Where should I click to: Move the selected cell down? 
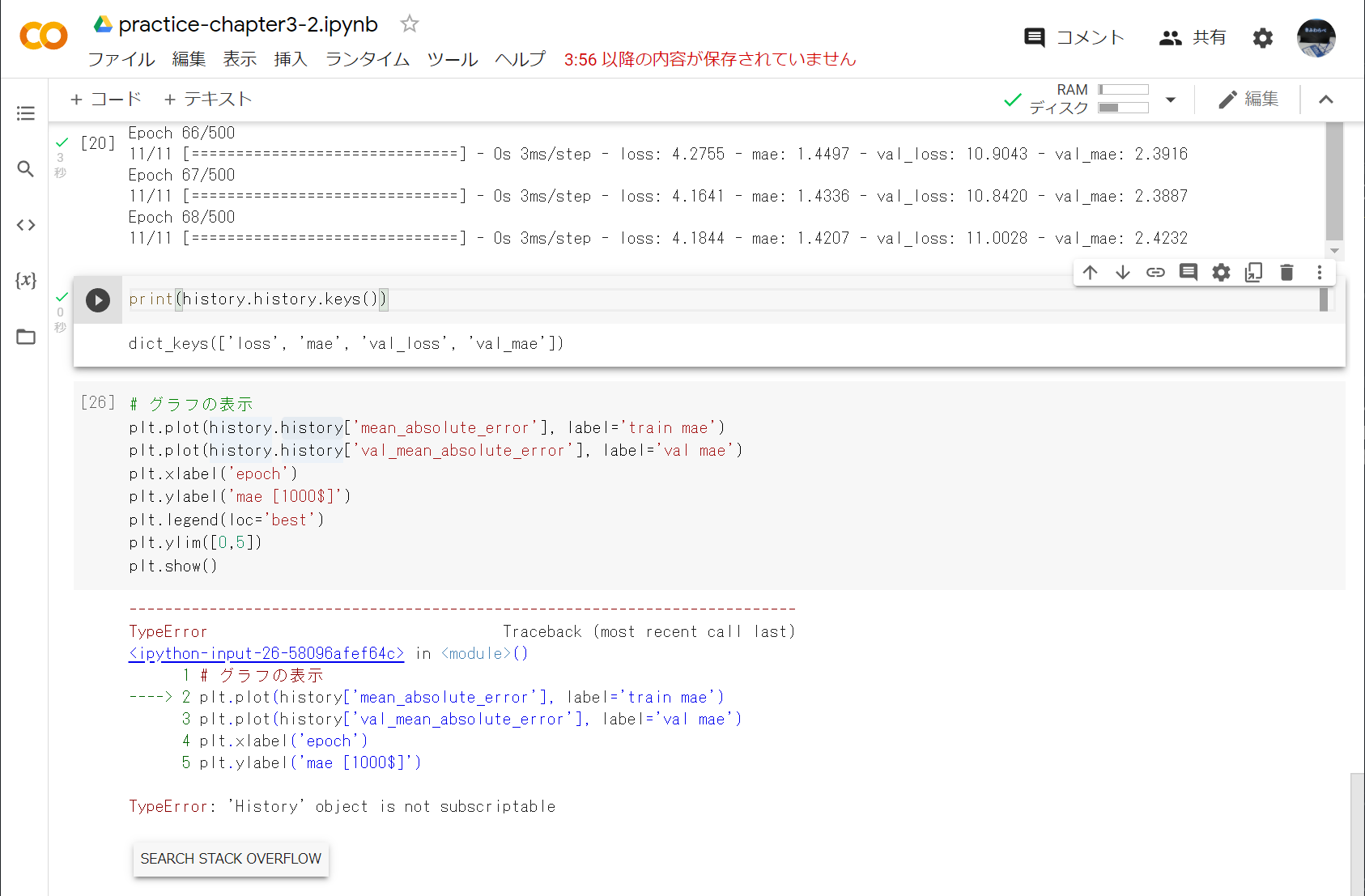point(1123,273)
